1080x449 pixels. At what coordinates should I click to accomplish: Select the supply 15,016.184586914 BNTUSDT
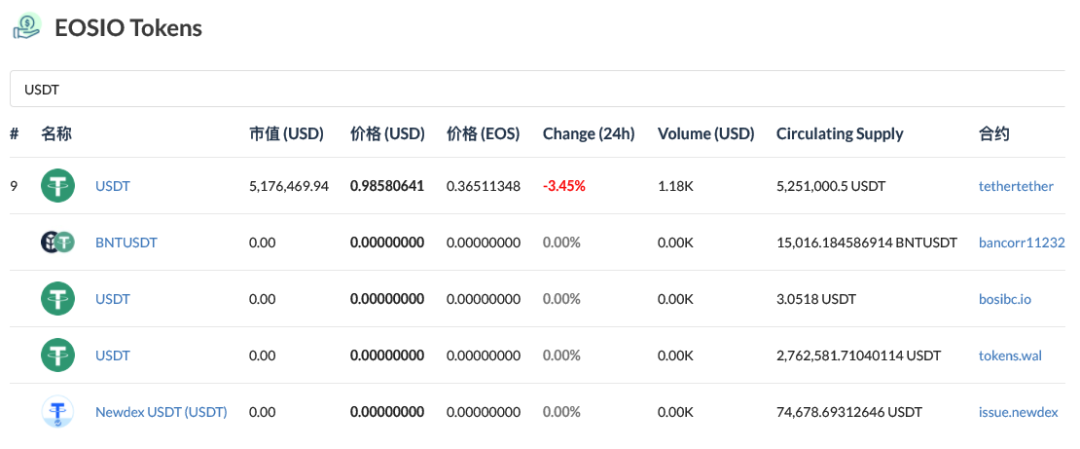coord(866,242)
